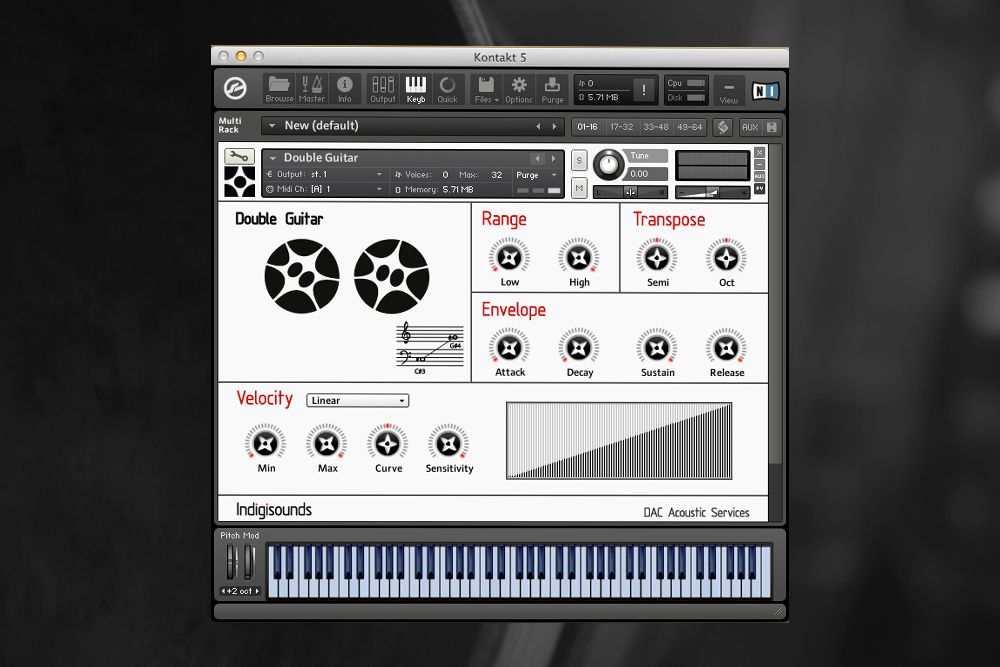Click the Tune knob
The image size is (1000, 667).
(x=609, y=165)
